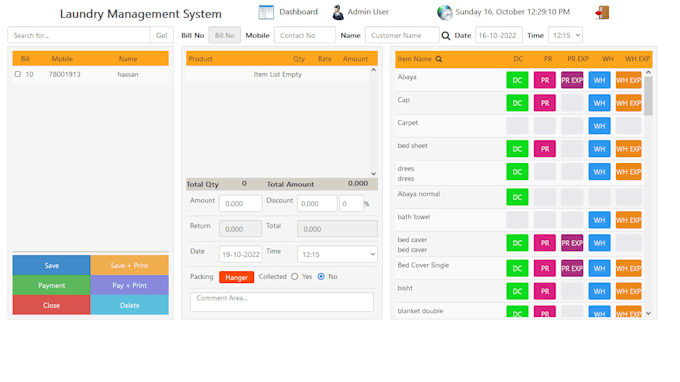
Task: Click the top Date field 16-10-2022
Action: (x=498, y=36)
